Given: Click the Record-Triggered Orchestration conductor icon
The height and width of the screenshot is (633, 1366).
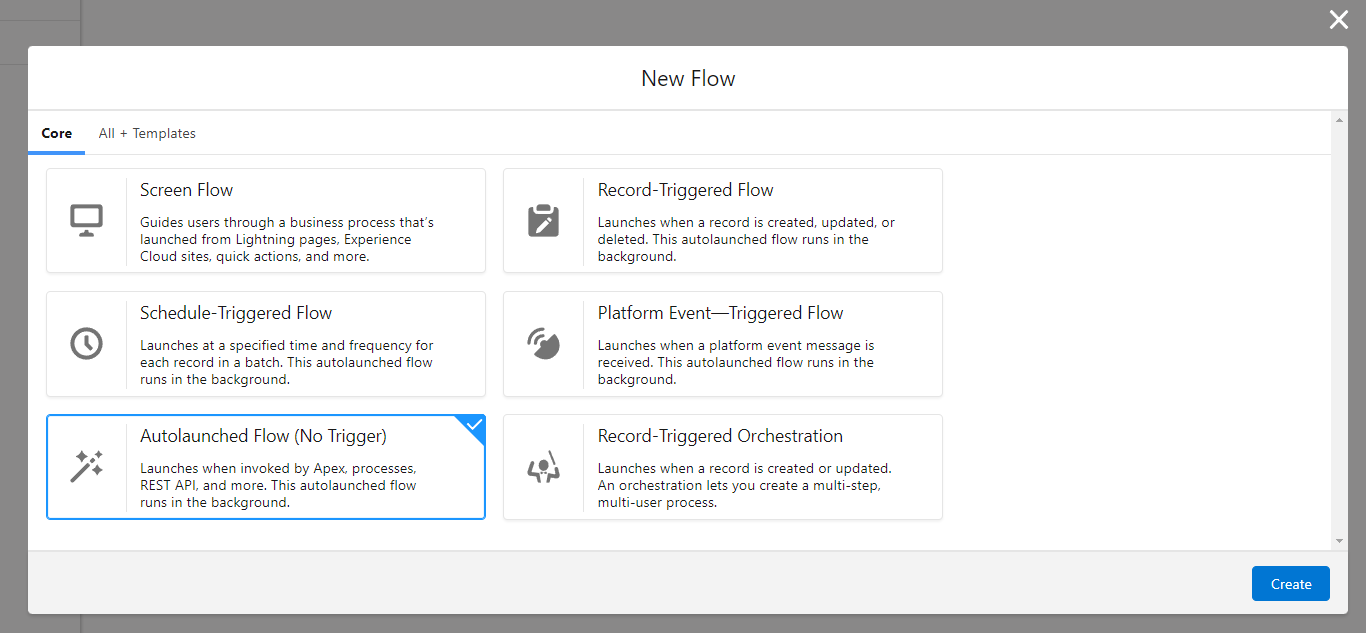Looking at the screenshot, I should [543, 466].
